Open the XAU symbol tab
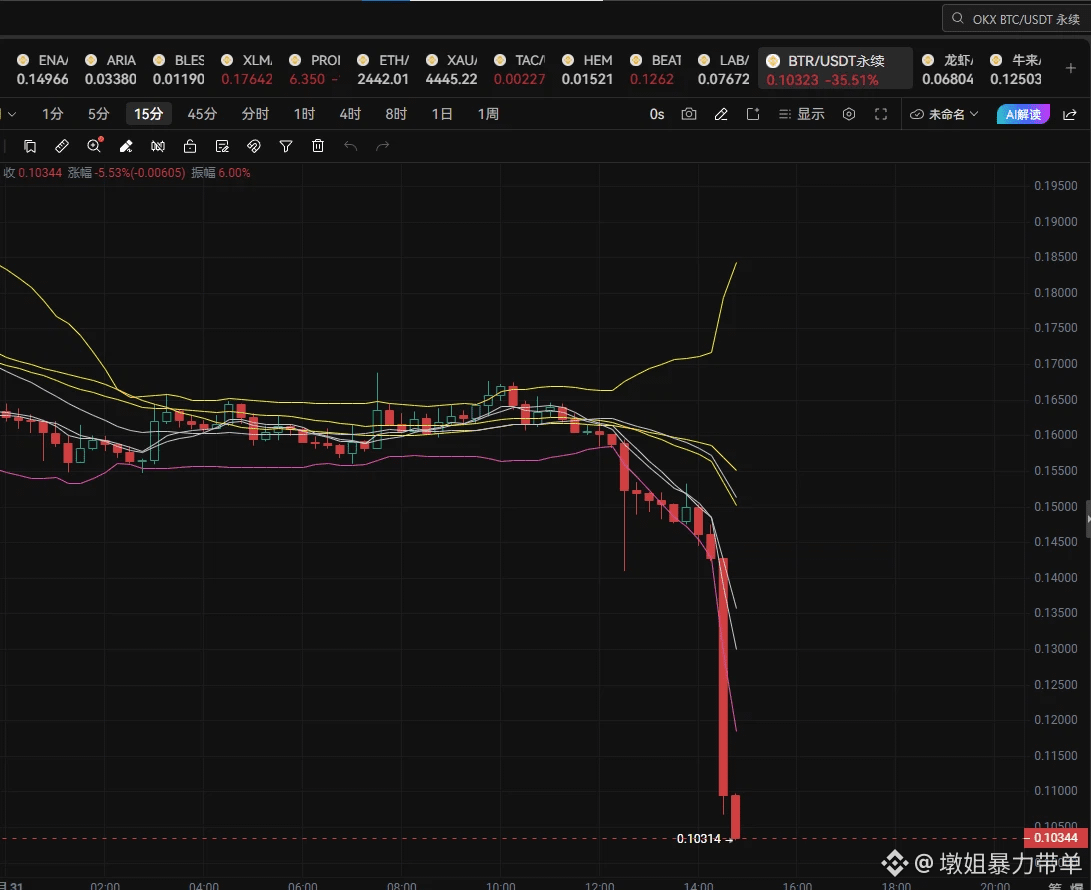 tap(452, 70)
